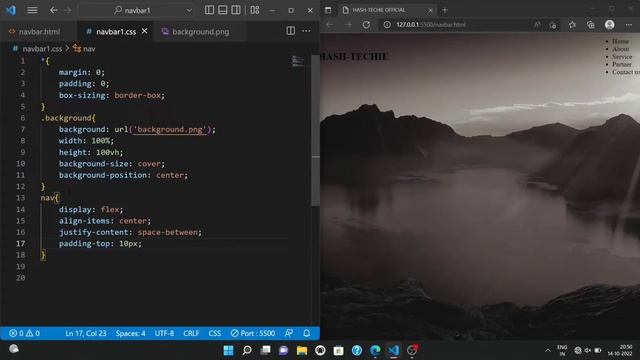Stop Live Server at Port : 5500
640x360 pixels.
253,333
